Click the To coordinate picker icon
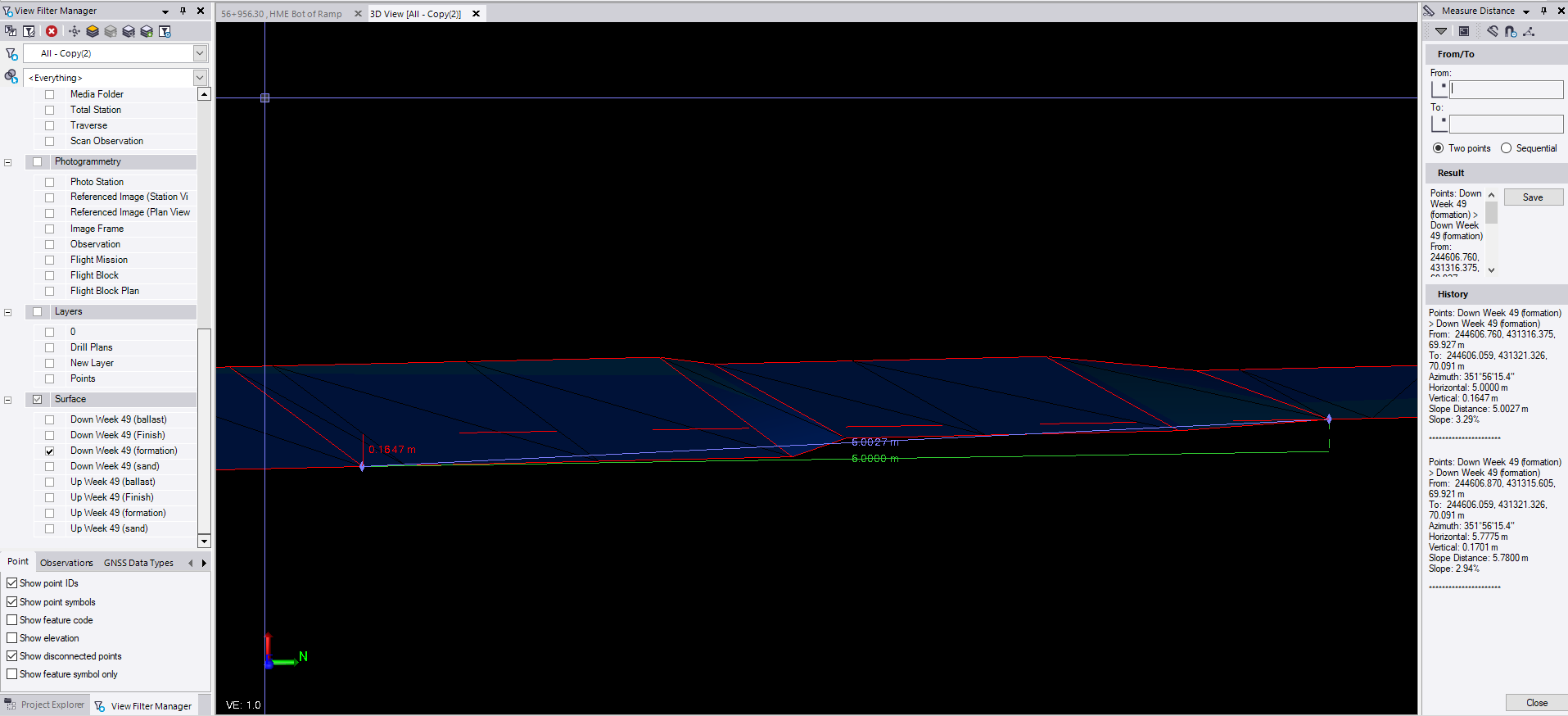The height and width of the screenshot is (716, 1568). (x=1439, y=124)
